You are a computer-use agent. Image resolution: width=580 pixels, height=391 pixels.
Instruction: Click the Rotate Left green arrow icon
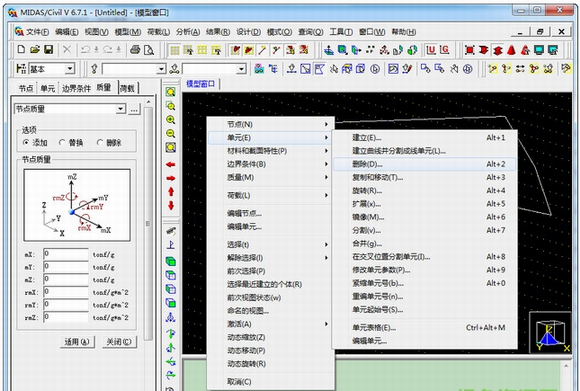[171, 362]
